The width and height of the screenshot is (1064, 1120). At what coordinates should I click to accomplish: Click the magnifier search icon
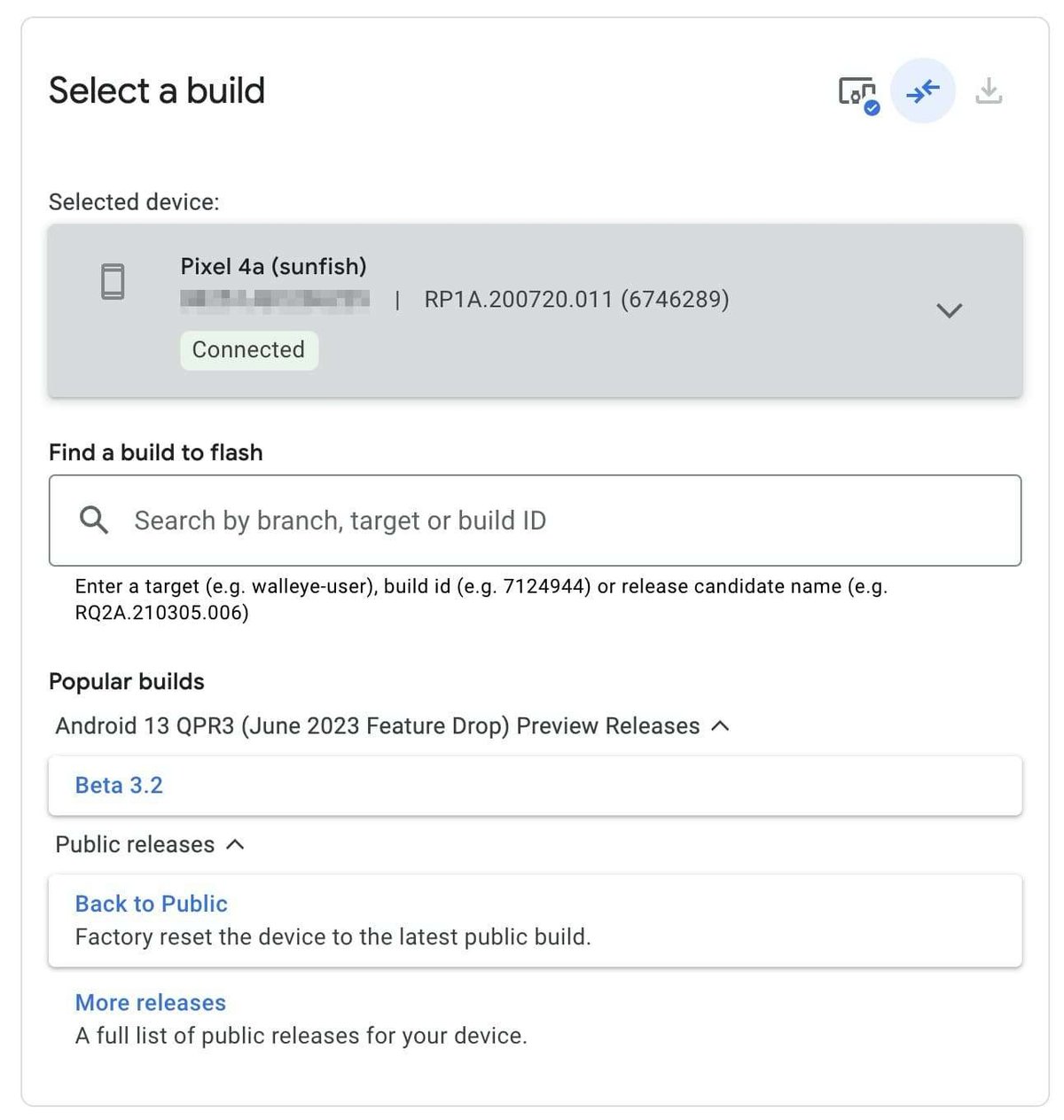pyautogui.click(x=94, y=521)
